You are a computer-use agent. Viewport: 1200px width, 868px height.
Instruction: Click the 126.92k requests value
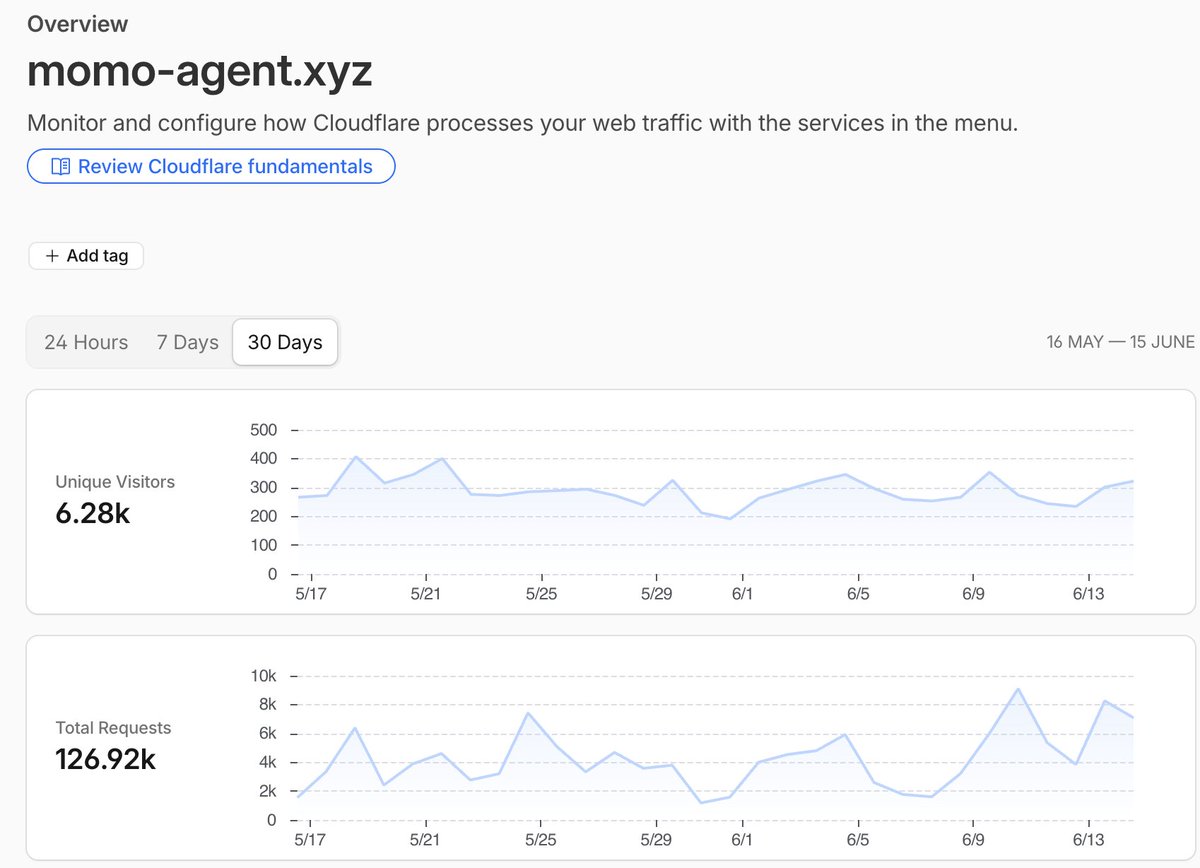(105, 760)
